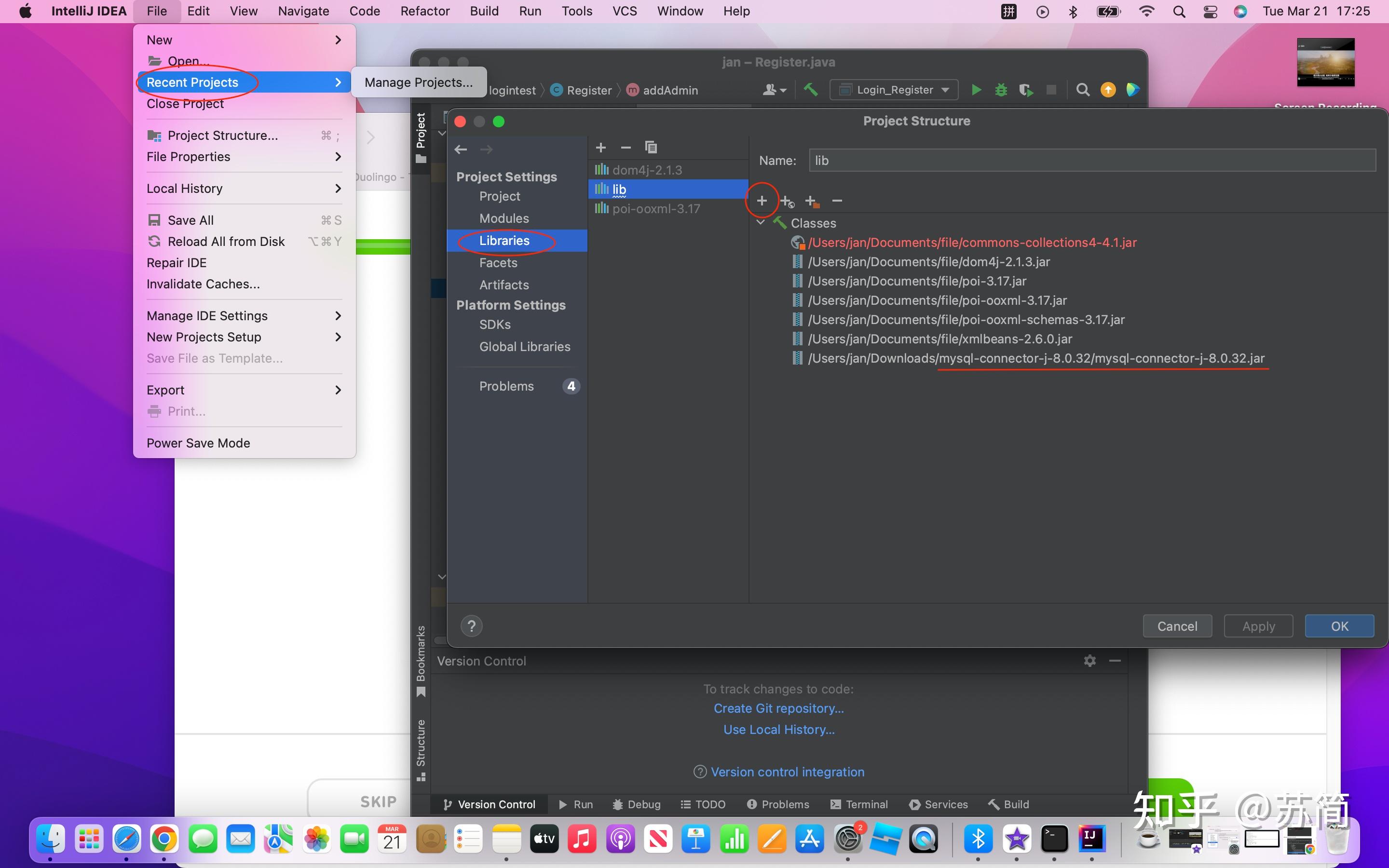Click the Debug bug icon
This screenshot has width=1389, height=868.
tap(1001, 90)
